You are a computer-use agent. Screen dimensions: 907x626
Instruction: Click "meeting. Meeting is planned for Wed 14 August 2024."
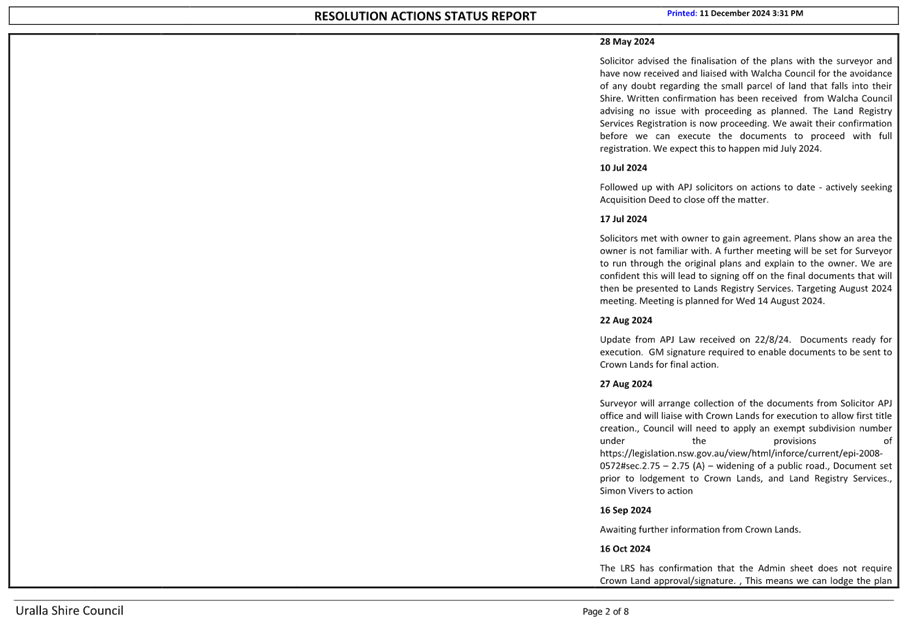713,301
